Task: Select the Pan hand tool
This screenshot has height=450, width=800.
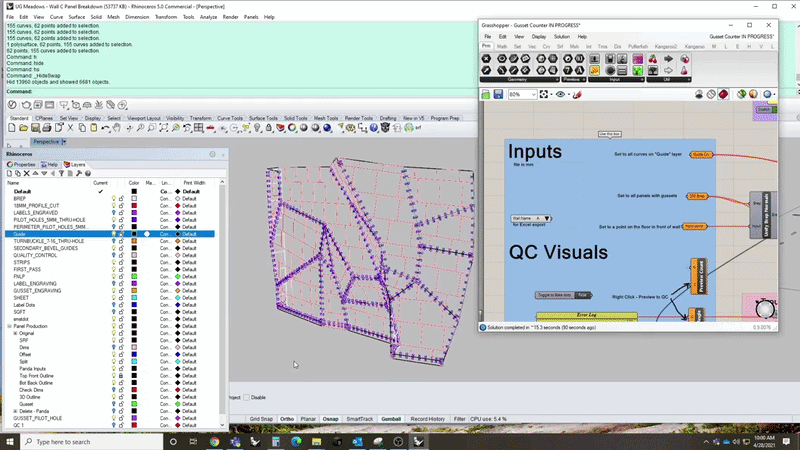Action: [117, 128]
